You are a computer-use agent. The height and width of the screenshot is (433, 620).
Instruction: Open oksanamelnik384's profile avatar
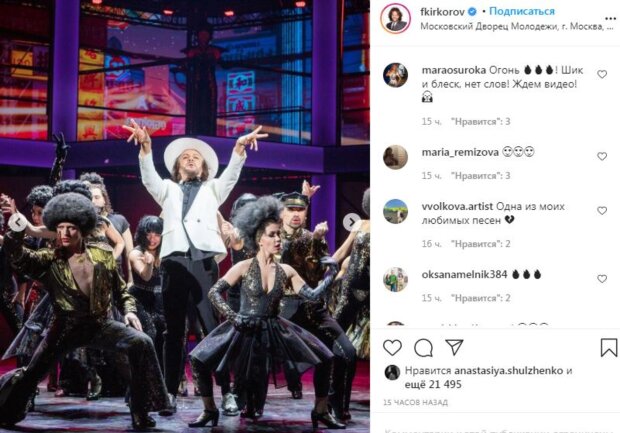pyautogui.click(x=395, y=280)
